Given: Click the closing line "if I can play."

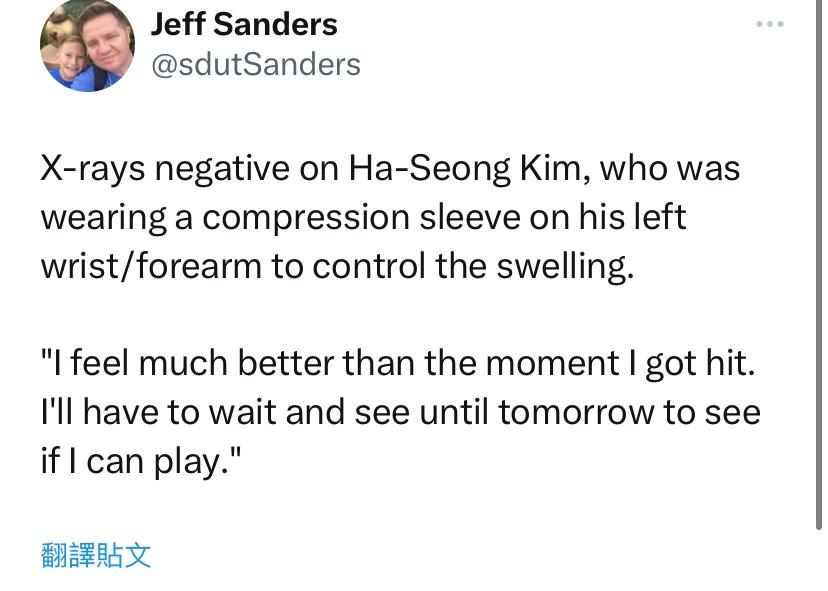Looking at the screenshot, I should coord(141,461).
